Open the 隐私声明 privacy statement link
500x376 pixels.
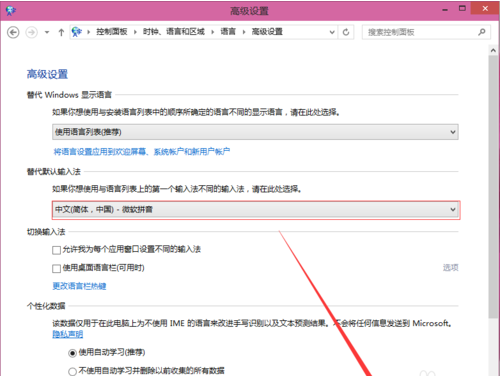[68, 334]
